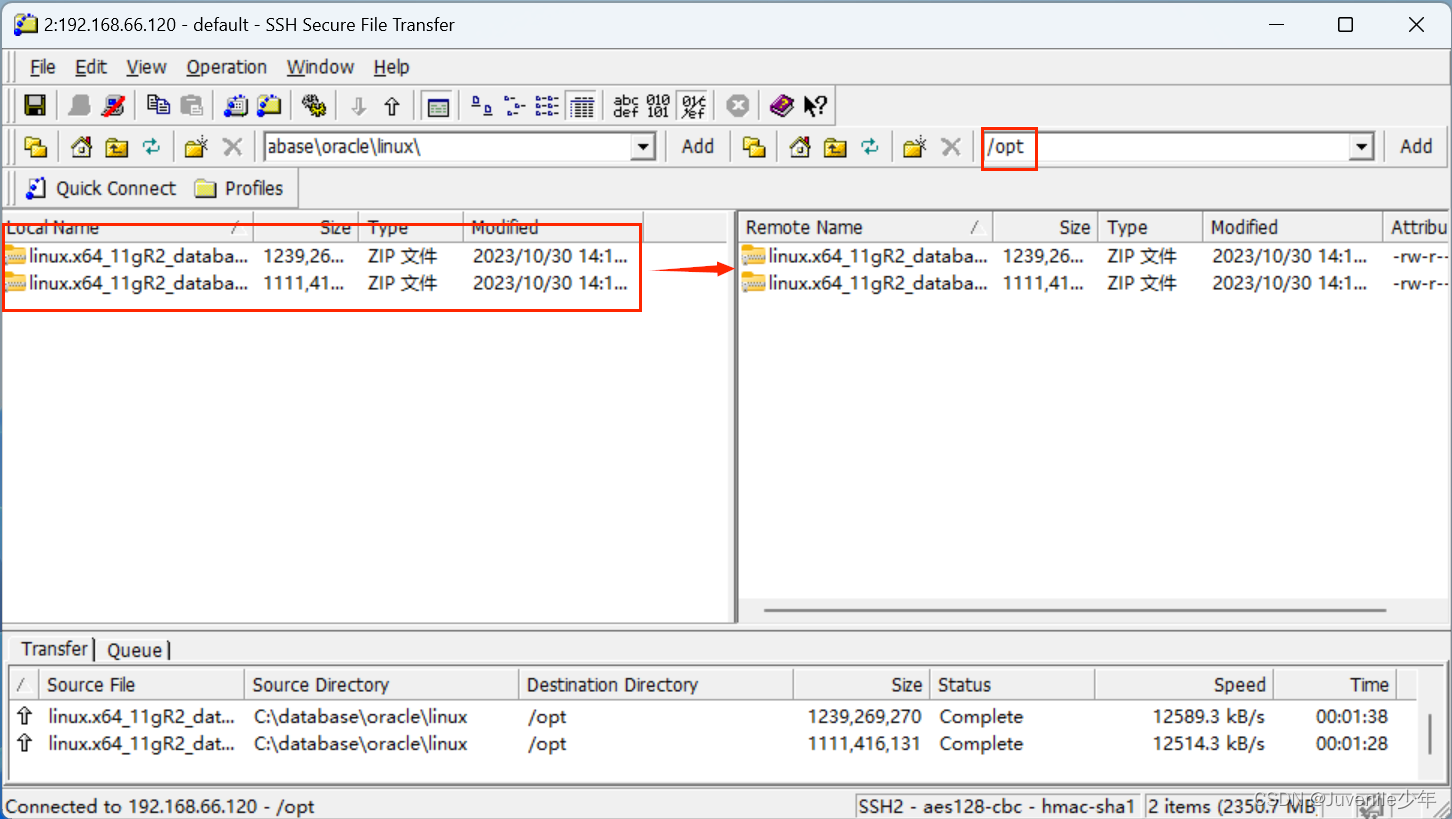Screen dimensions: 1452x819
Task: Refresh the remote file pane
Action: pyautogui.click(x=870, y=147)
